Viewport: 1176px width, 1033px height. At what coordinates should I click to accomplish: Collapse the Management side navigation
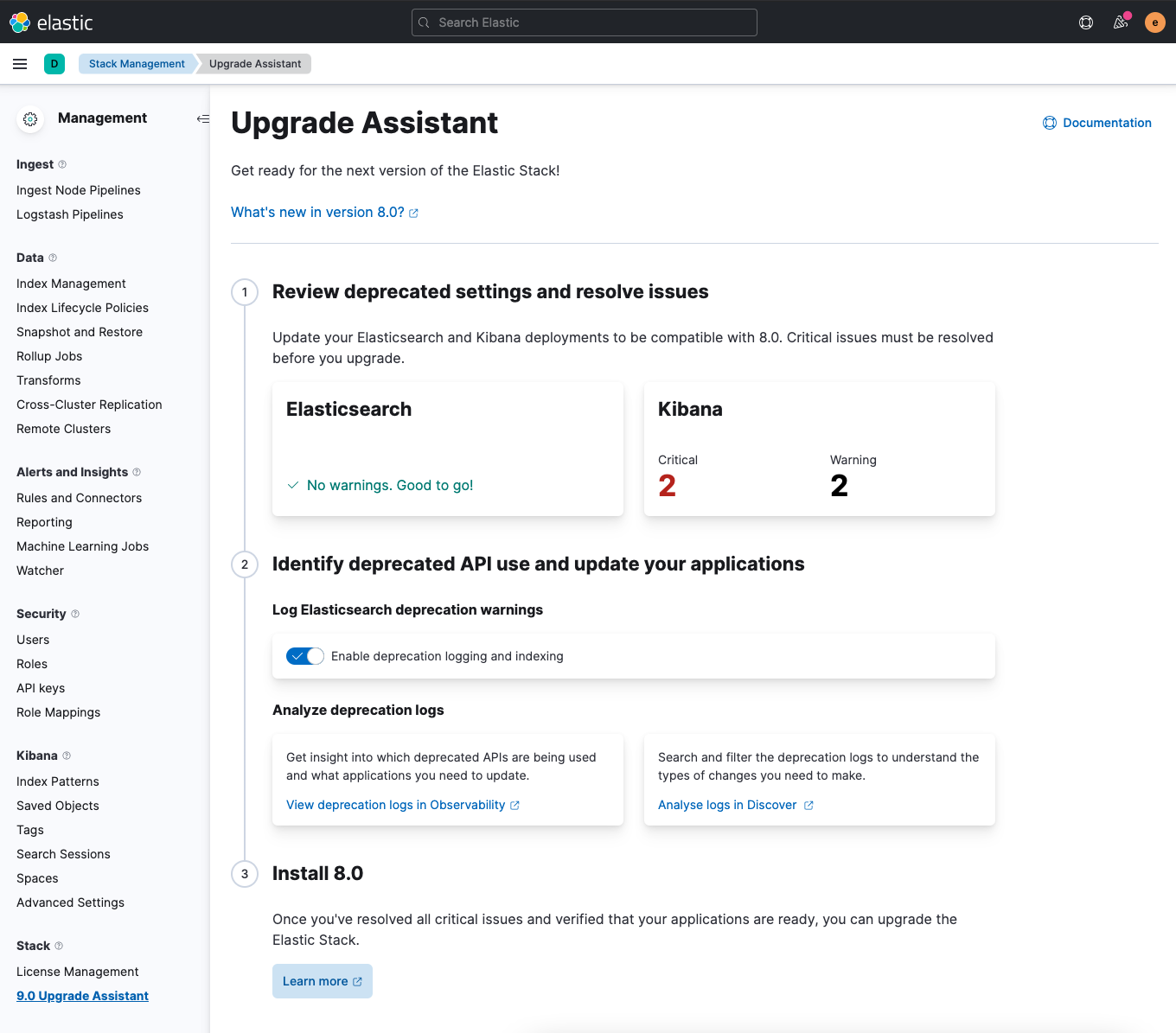(202, 118)
